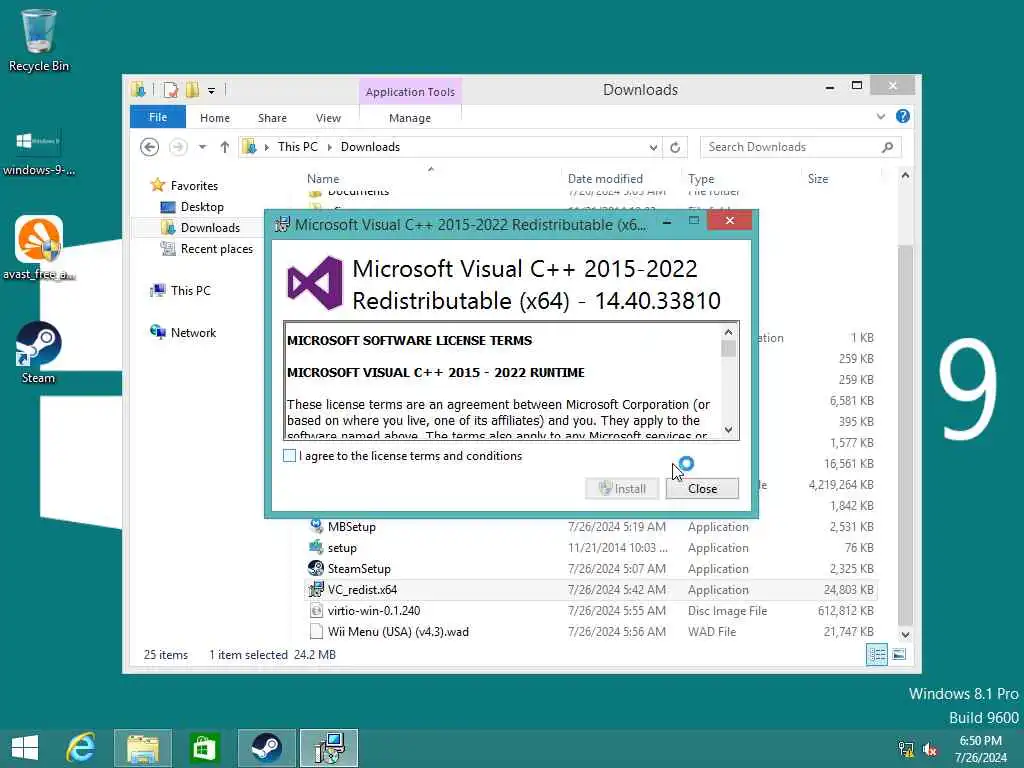The image size is (1024, 768).
Task: Switch to VC++ installer taskbar button
Action: pyautogui.click(x=328, y=748)
